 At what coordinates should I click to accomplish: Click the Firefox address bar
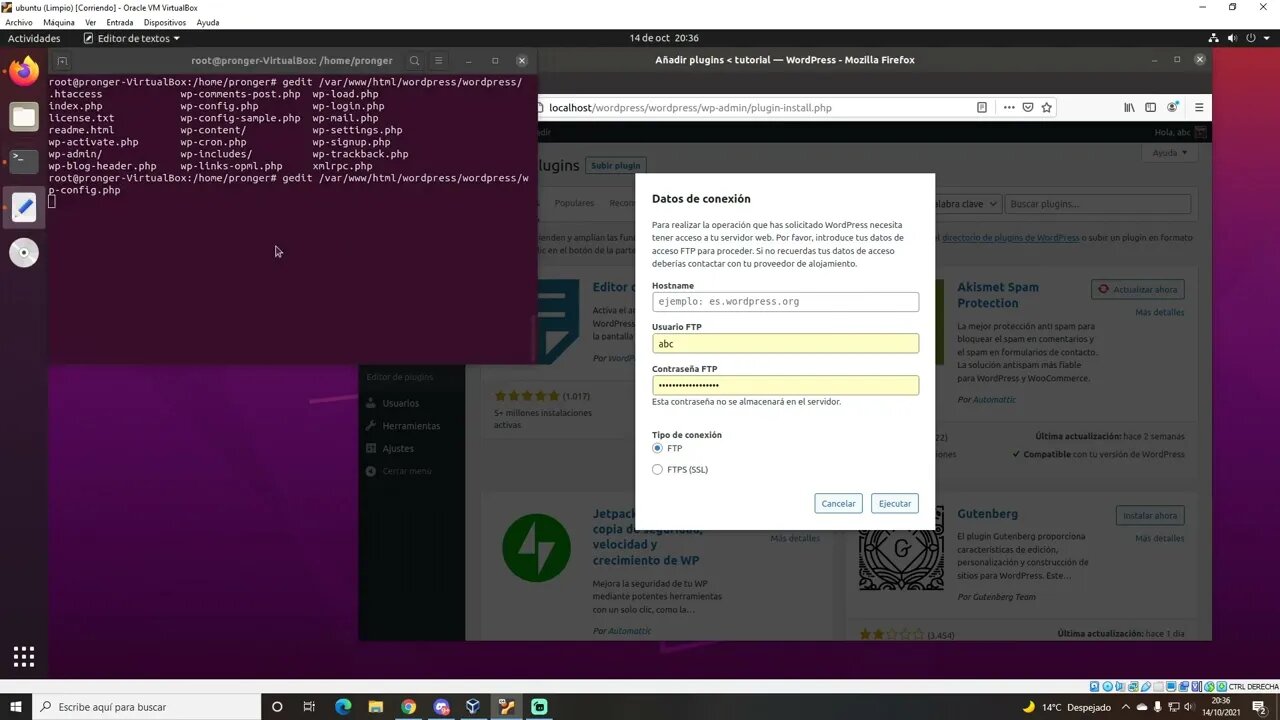760,107
